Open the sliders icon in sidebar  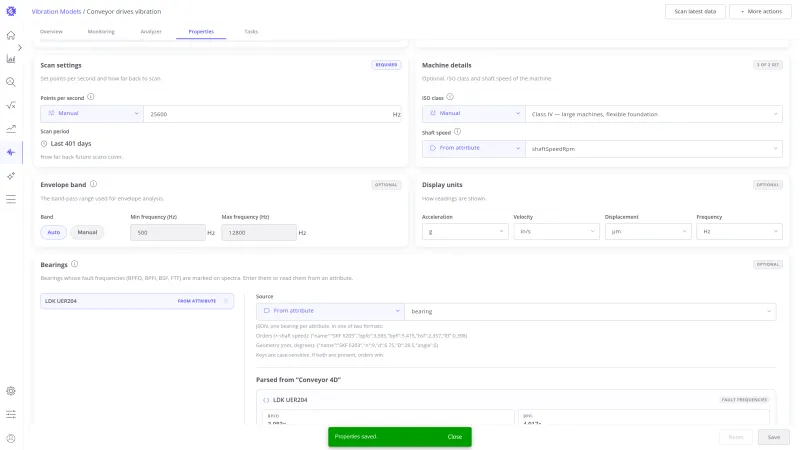pos(11,414)
